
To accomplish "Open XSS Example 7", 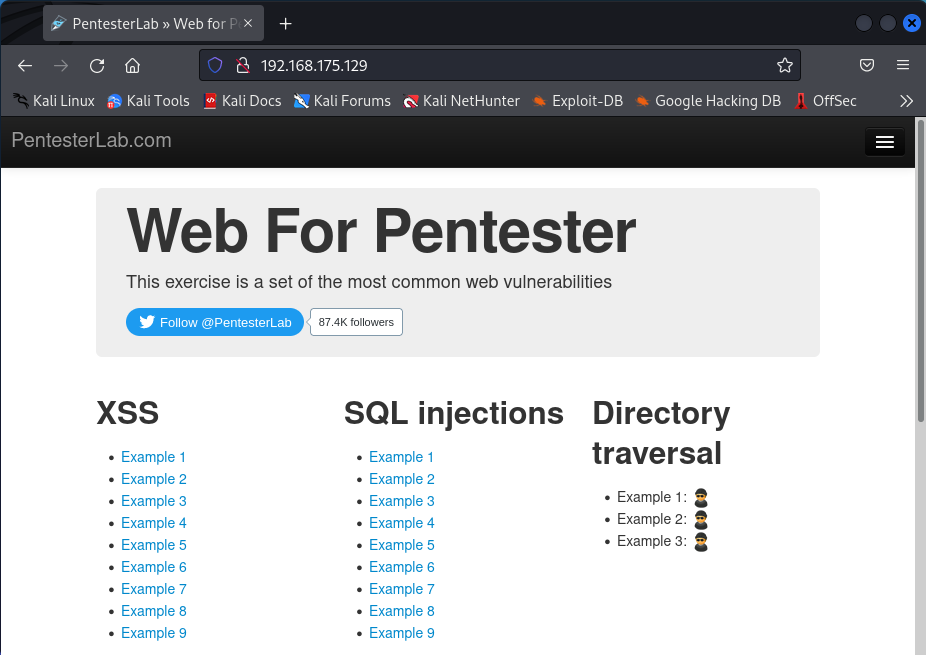I will tap(154, 589).
